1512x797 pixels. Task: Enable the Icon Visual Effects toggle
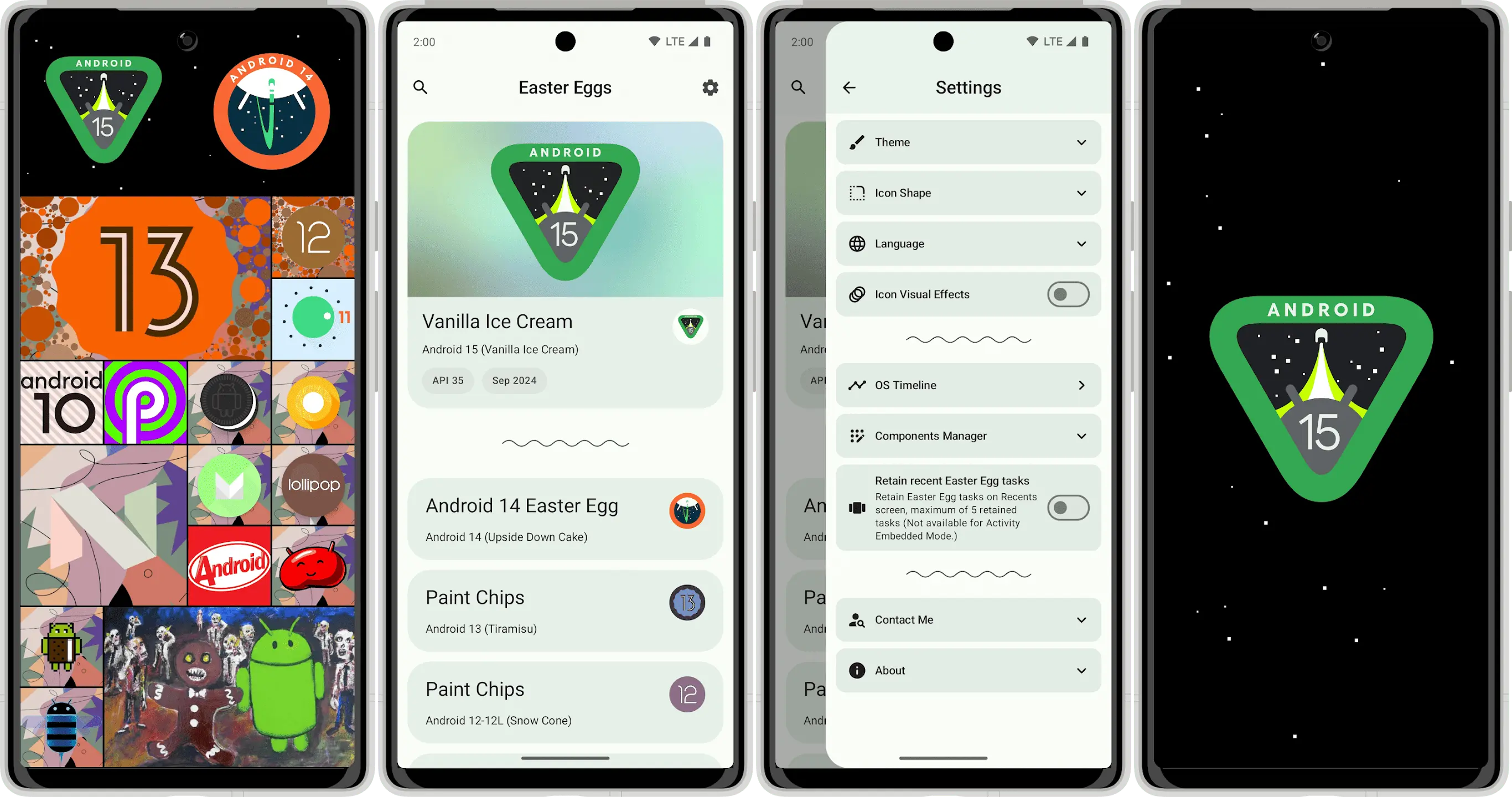coord(1068,294)
